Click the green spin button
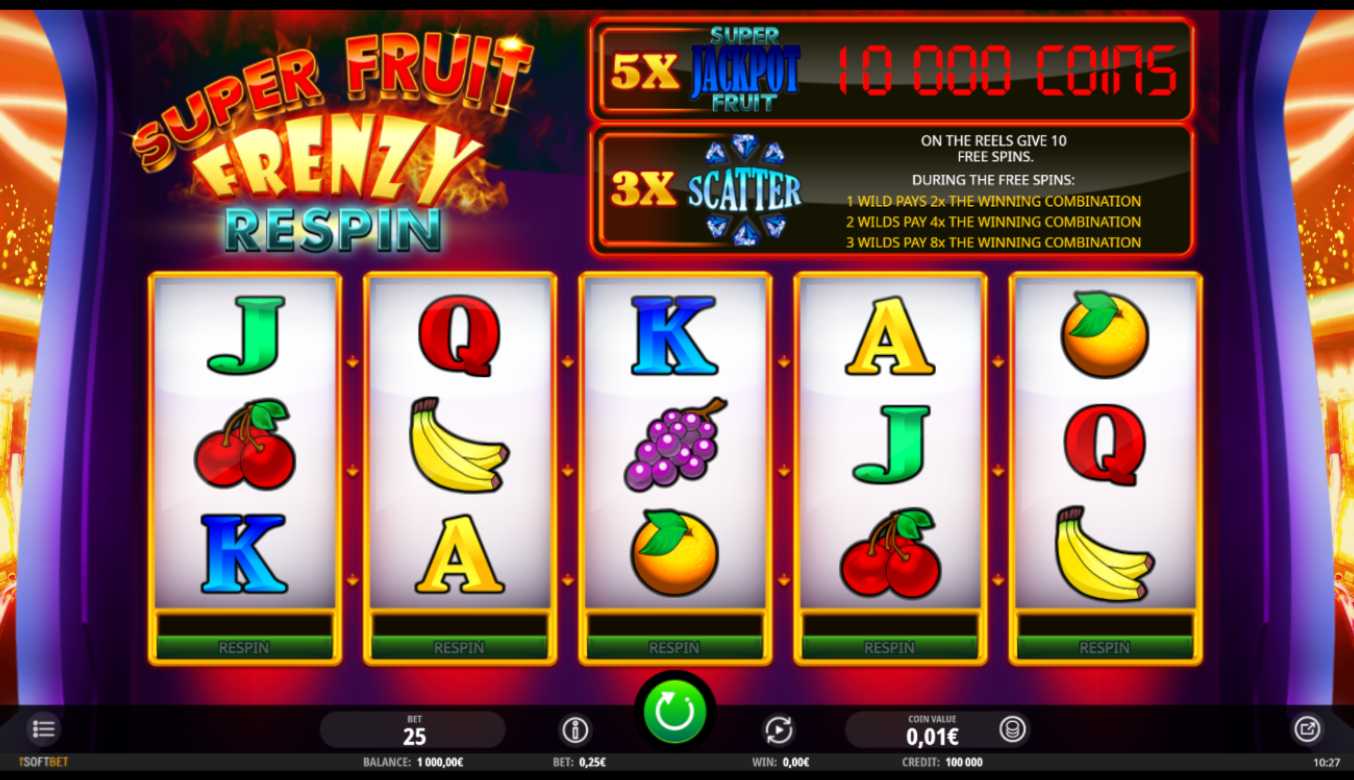 pos(675,712)
